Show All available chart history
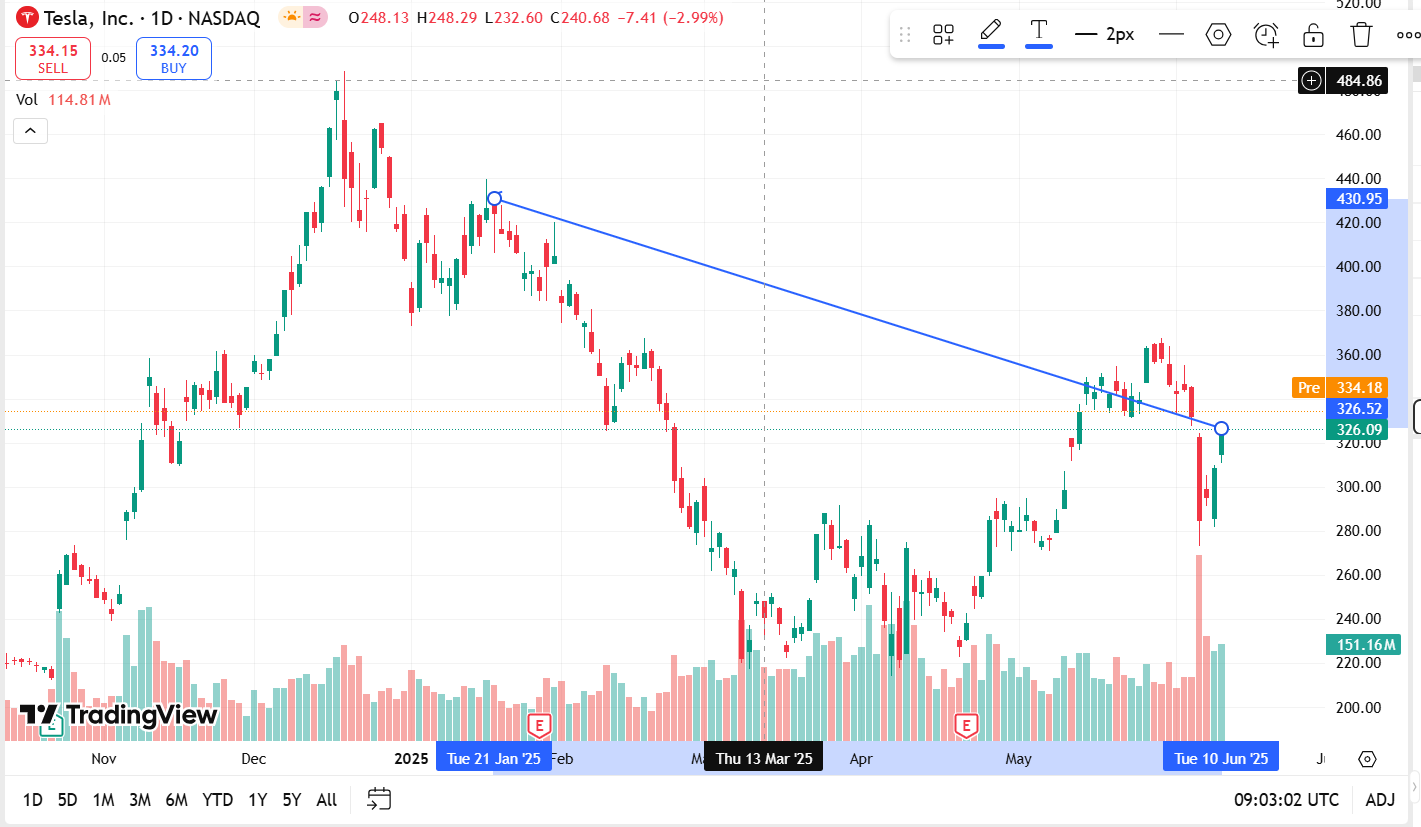Image resolution: width=1421 pixels, height=827 pixels. click(326, 800)
